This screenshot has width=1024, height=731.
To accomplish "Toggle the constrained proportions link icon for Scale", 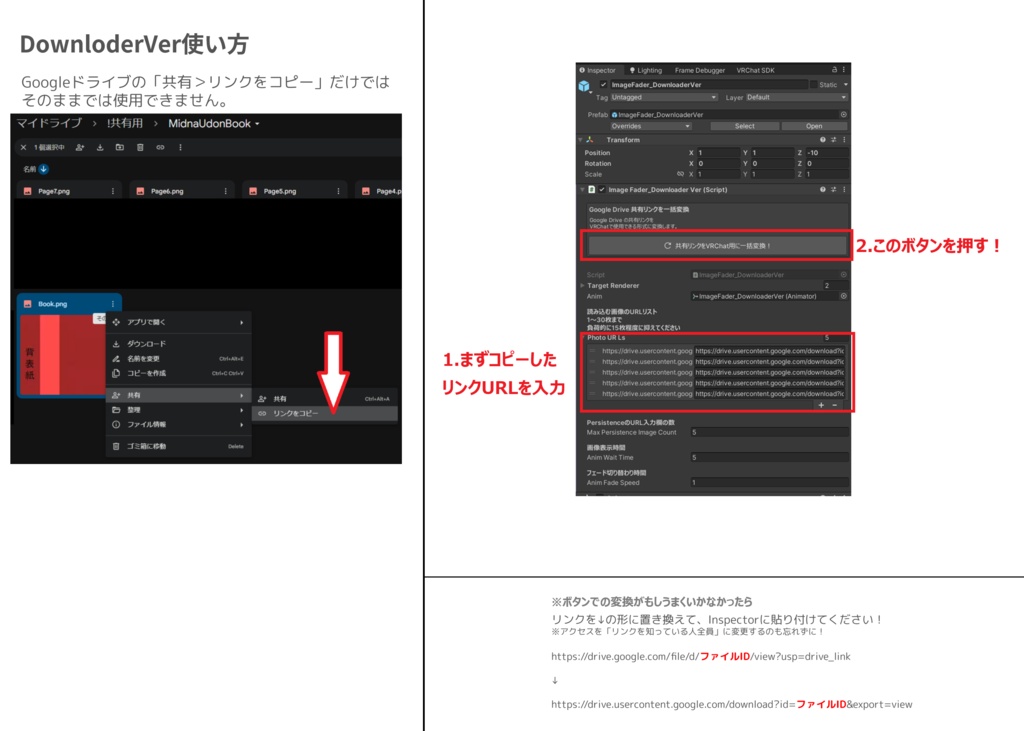I will point(680,174).
